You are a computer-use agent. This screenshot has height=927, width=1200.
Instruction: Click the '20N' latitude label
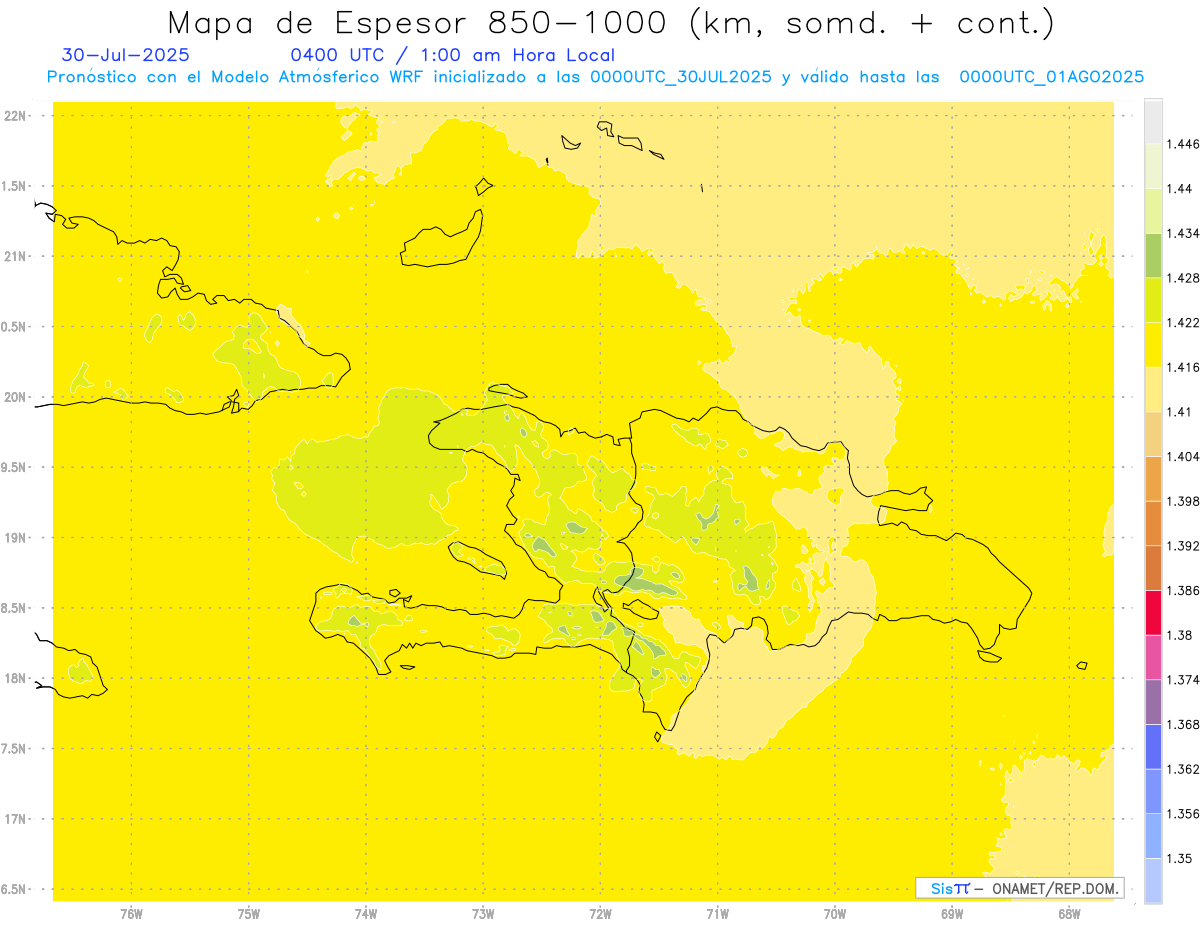click(15, 397)
